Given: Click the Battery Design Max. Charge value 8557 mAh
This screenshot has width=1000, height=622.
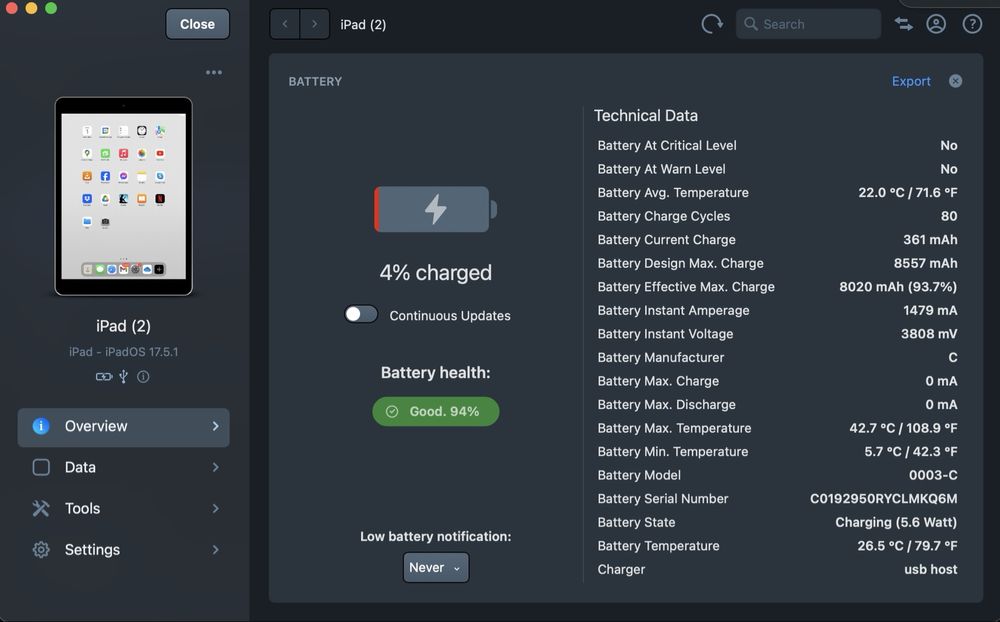Looking at the screenshot, I should click(x=925, y=263).
